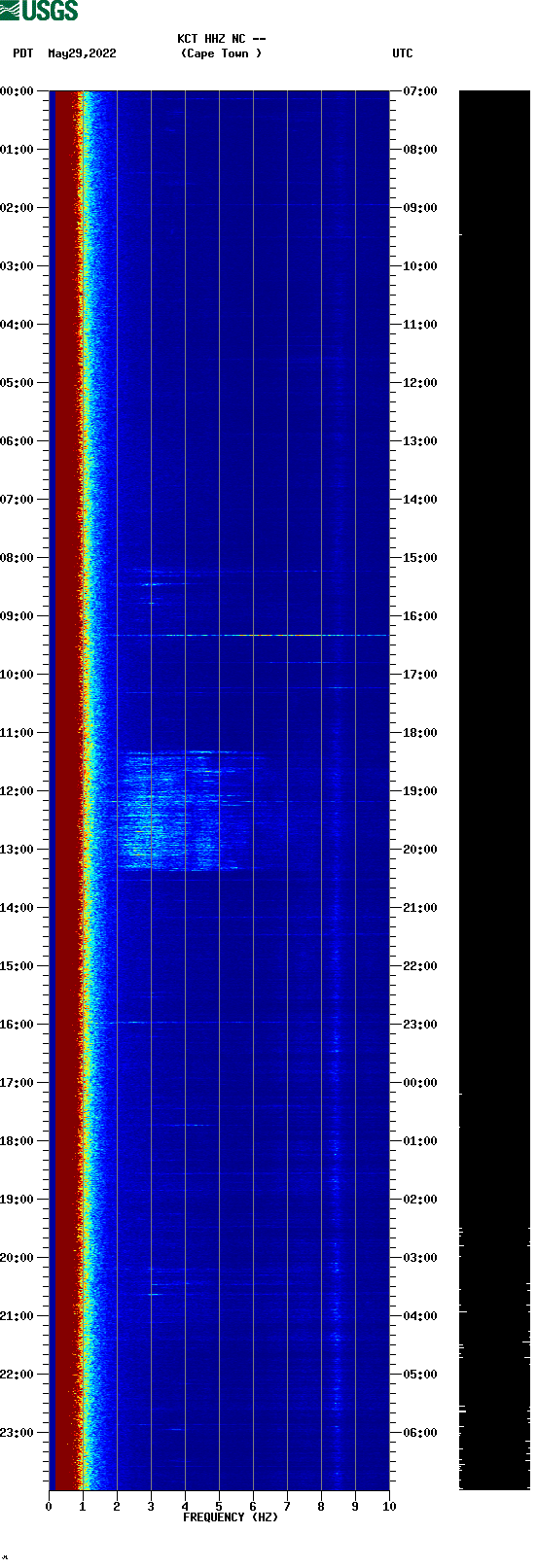The height and width of the screenshot is (1568, 537).
Task: Click the 09:00 UTC time label
Action: tap(420, 208)
